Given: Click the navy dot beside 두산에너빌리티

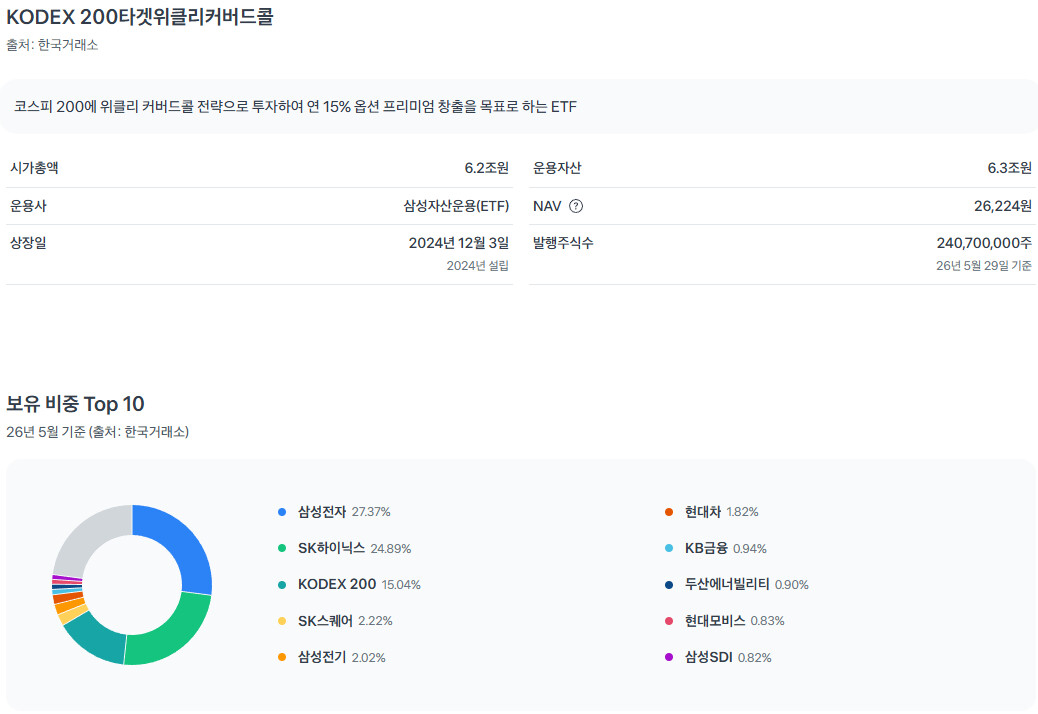Looking at the screenshot, I should (669, 585).
